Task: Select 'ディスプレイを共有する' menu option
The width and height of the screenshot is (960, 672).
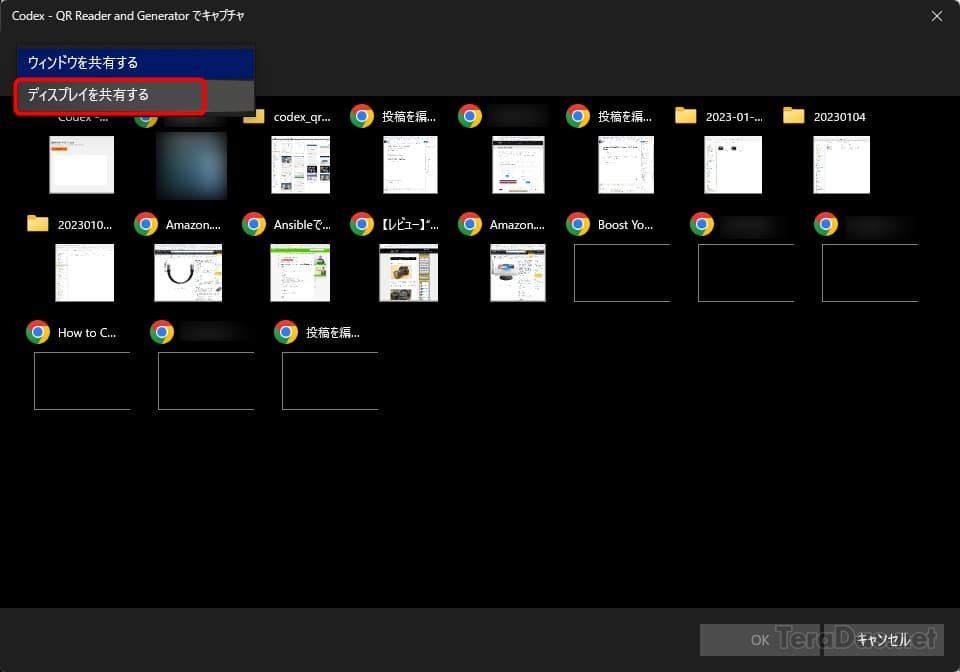Action: click(110, 96)
